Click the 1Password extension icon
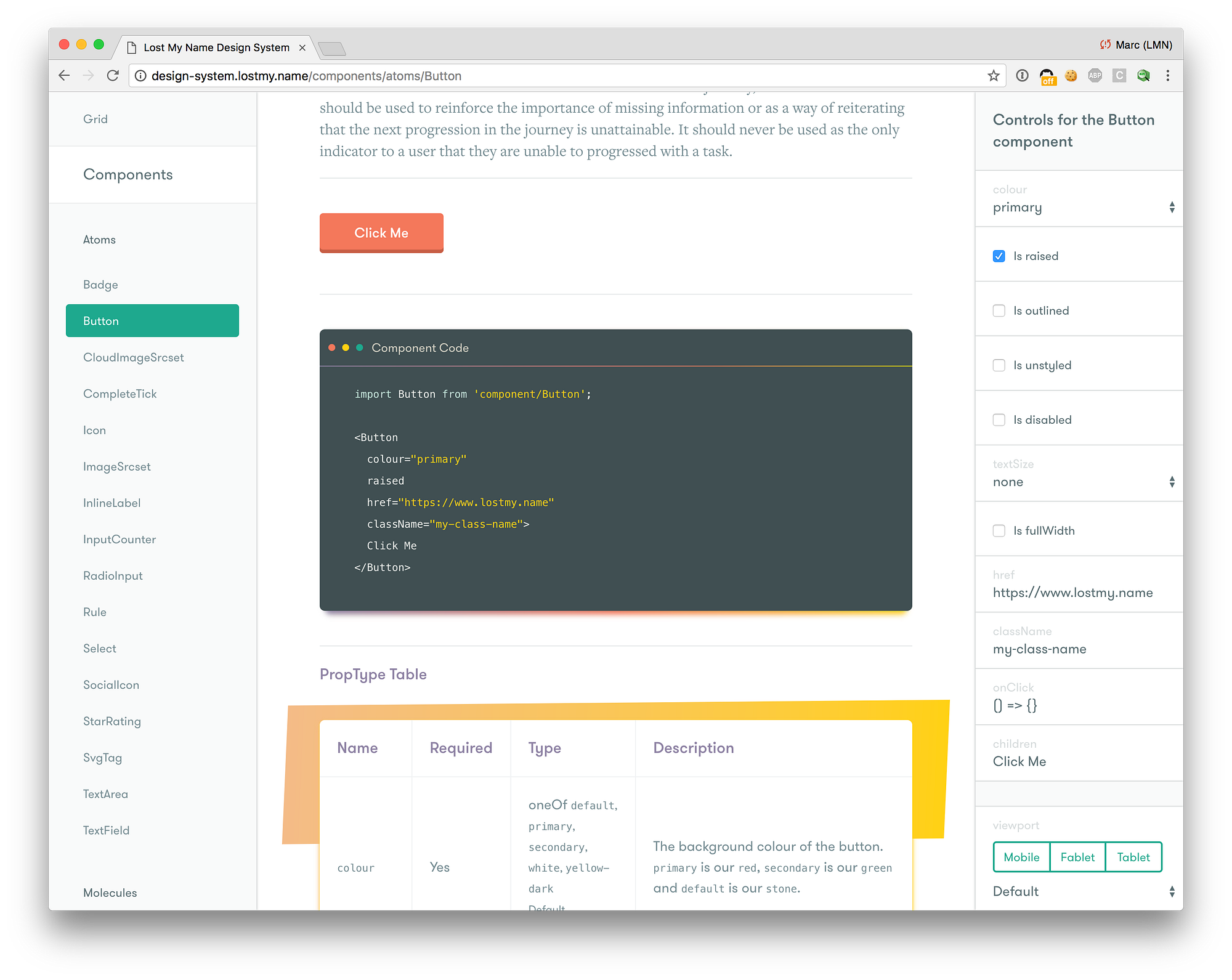1232x980 pixels. pos(1022,75)
